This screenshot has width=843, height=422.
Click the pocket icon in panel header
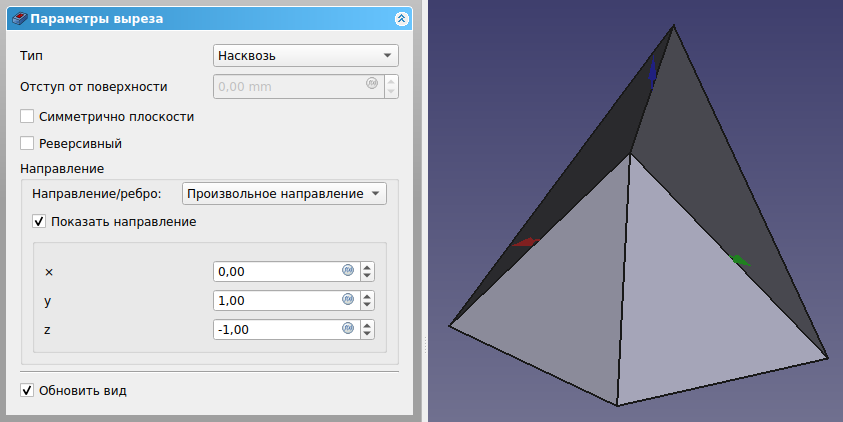coord(20,19)
